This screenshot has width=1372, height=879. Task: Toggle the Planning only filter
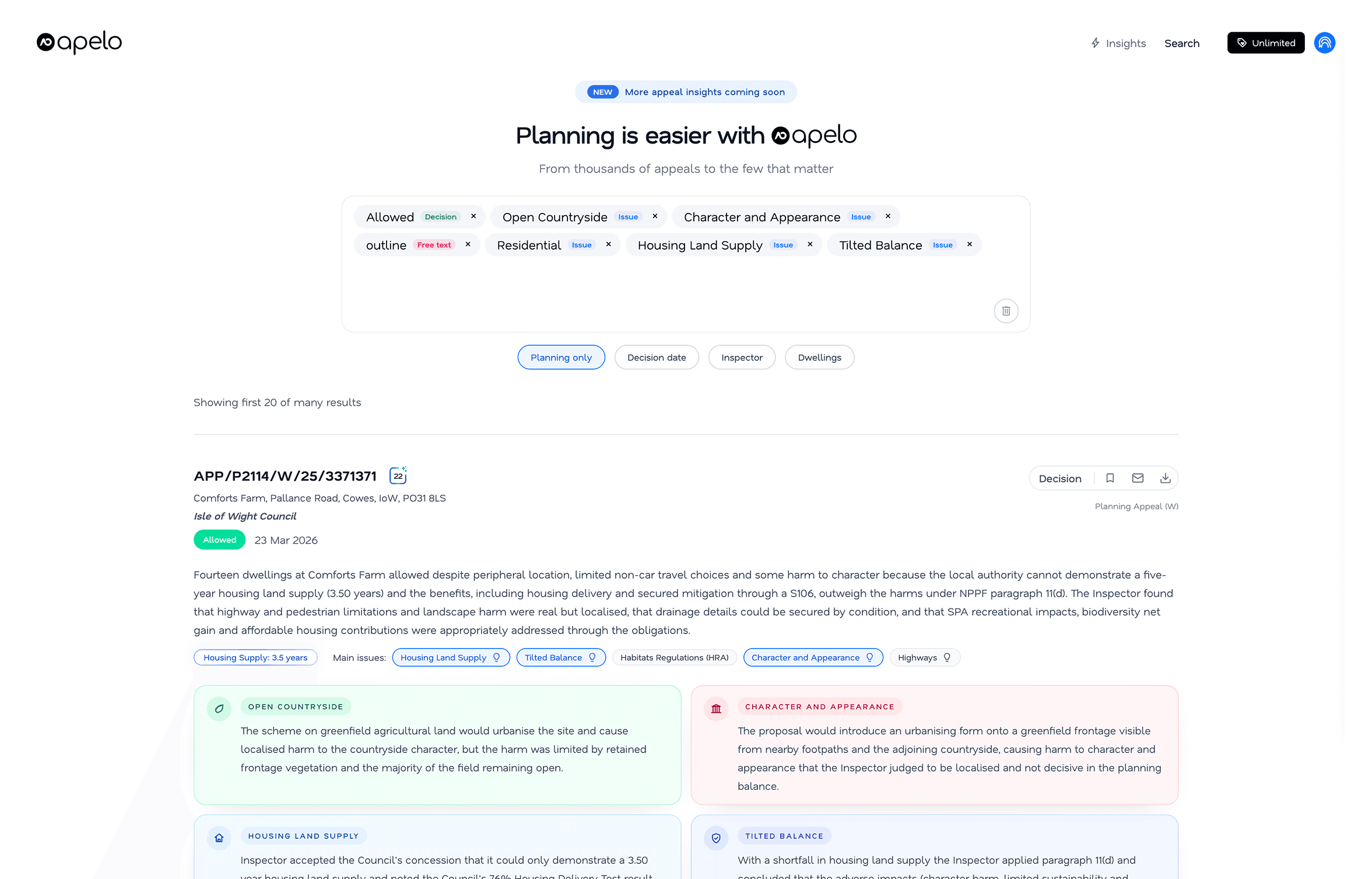pos(561,357)
